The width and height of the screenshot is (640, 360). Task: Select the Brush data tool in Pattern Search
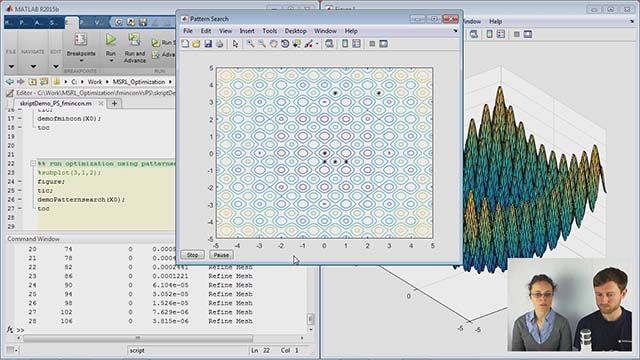coord(309,44)
